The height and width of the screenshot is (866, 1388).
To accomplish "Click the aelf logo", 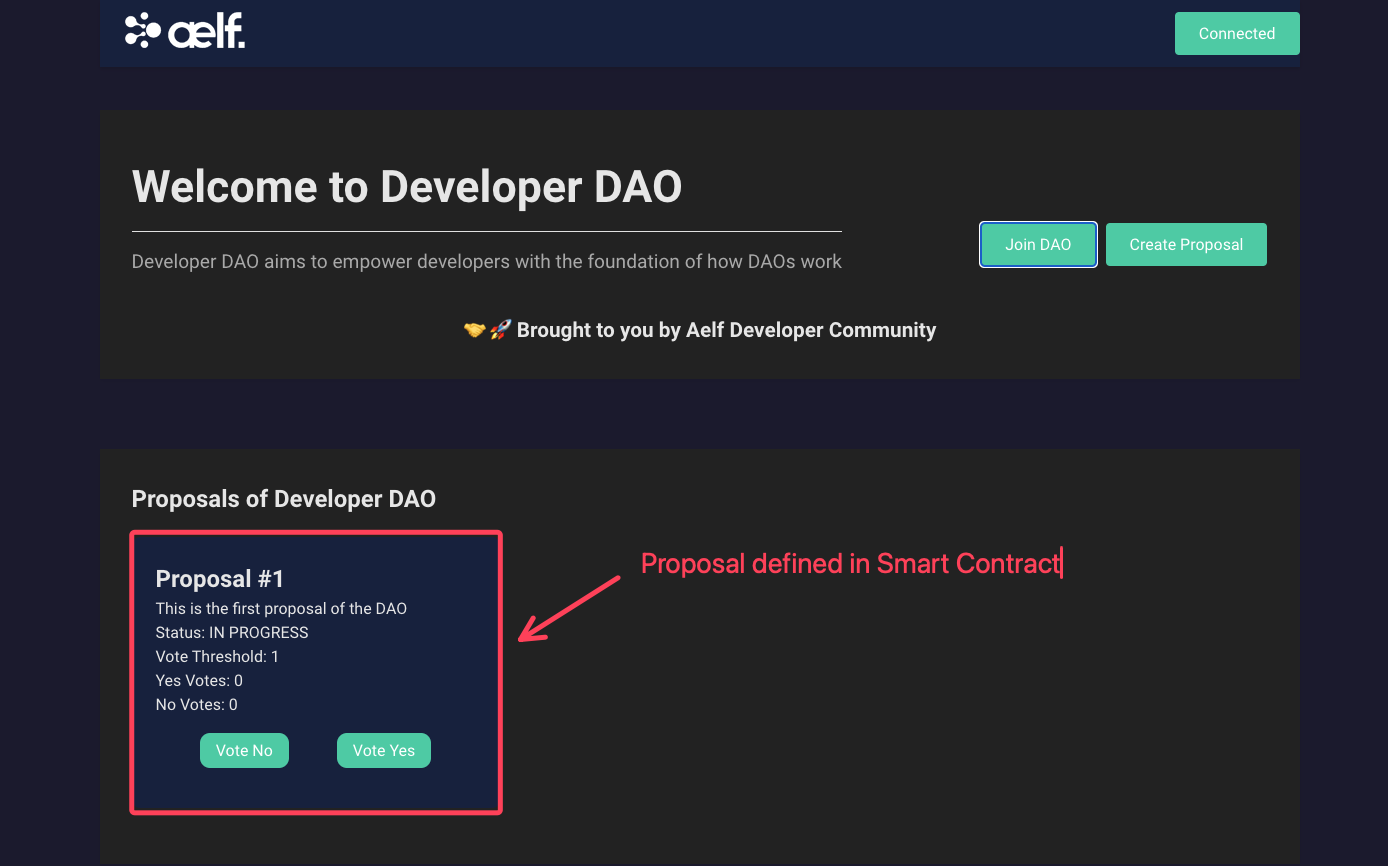I will click(x=185, y=31).
